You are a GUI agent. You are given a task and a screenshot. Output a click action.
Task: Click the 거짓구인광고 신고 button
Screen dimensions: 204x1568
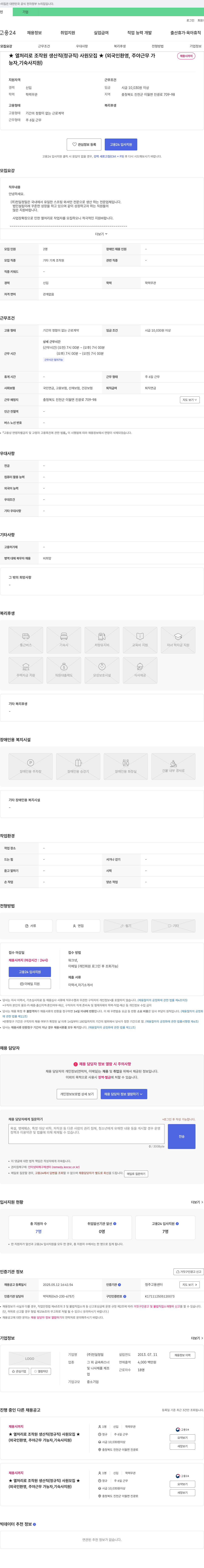[188, 1272]
